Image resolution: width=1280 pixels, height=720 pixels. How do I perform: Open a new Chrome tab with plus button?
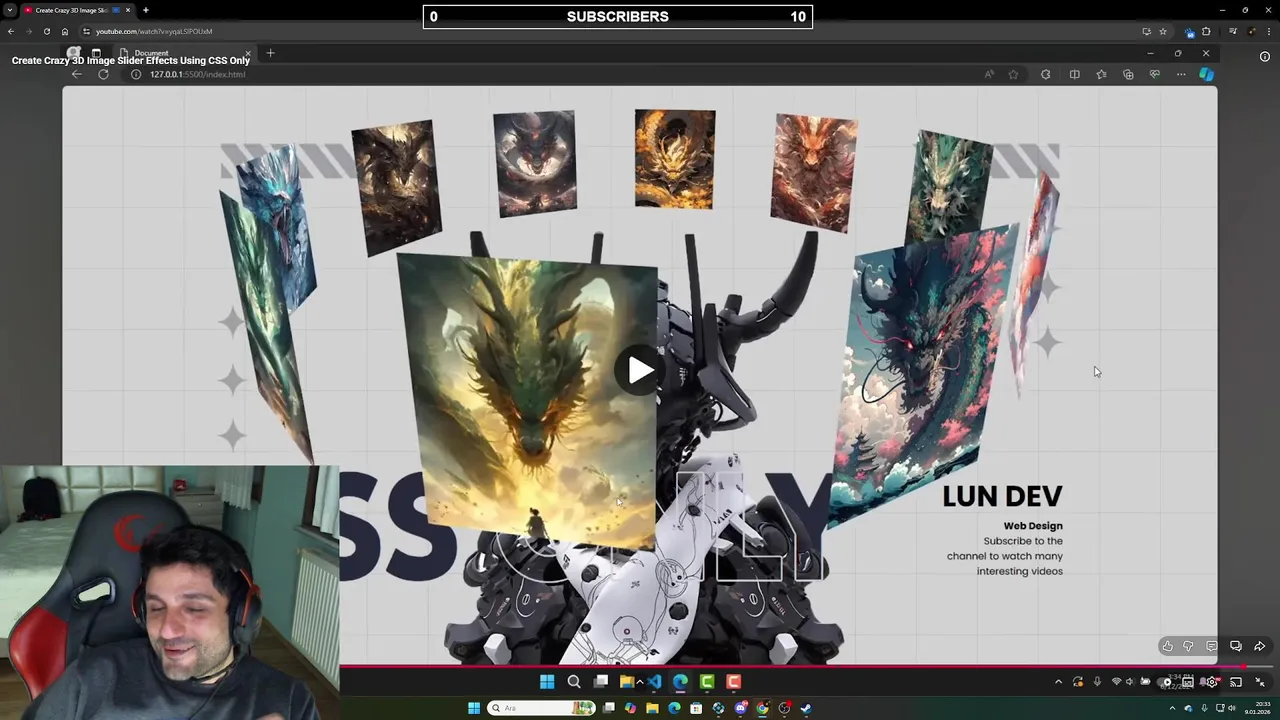coord(146,10)
